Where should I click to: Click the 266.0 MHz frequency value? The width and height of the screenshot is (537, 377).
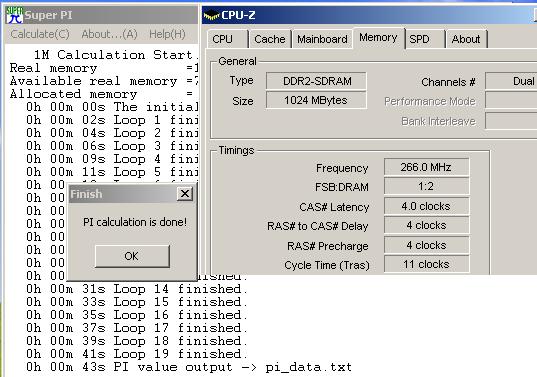426,167
